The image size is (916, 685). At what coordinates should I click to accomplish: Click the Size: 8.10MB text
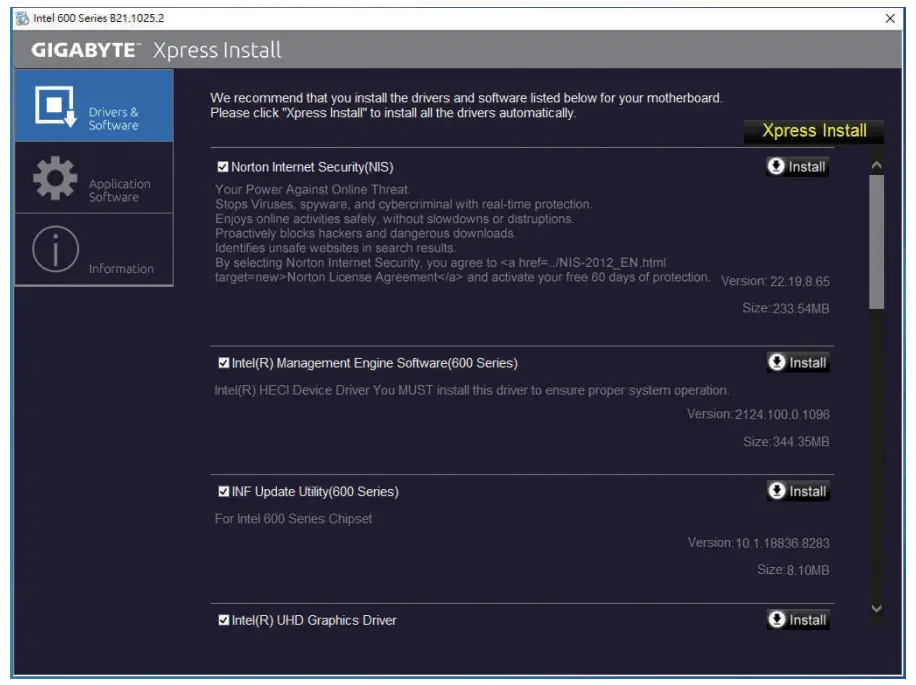(x=793, y=570)
